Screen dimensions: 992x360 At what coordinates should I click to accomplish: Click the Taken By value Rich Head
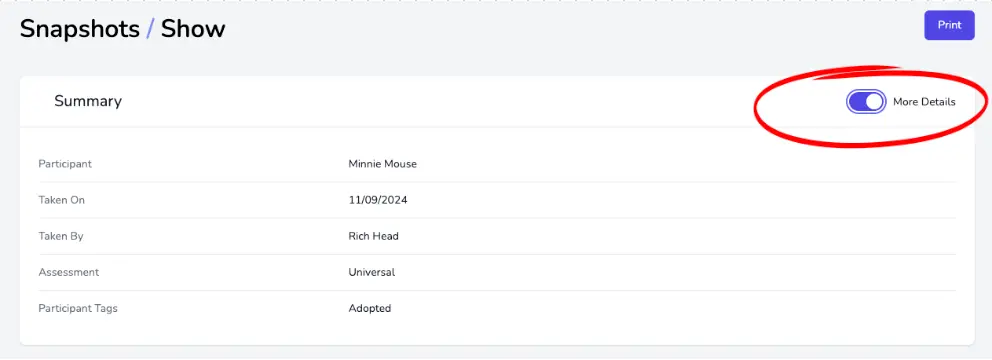coord(373,236)
